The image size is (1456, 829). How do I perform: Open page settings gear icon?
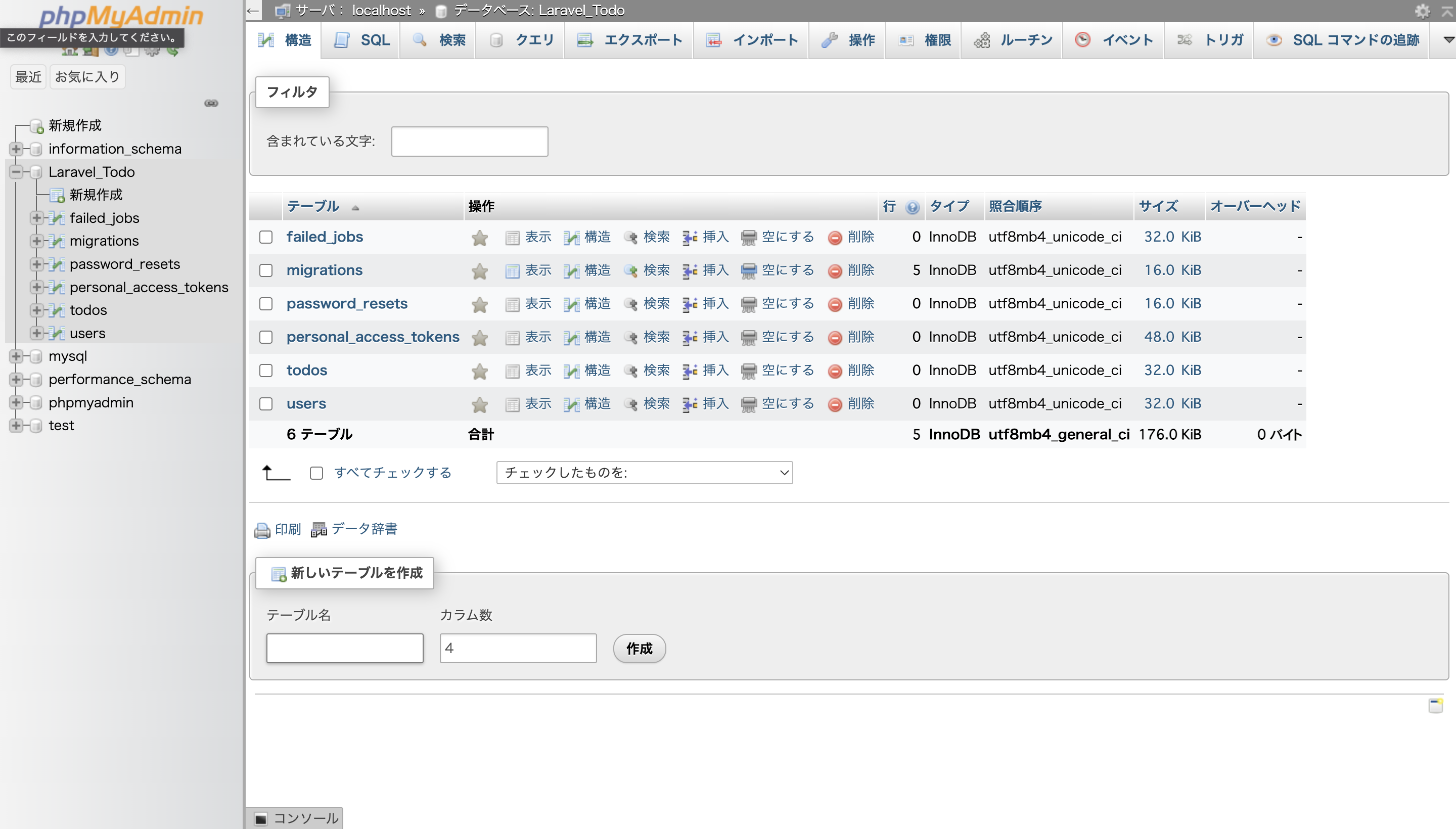[x=1422, y=11]
